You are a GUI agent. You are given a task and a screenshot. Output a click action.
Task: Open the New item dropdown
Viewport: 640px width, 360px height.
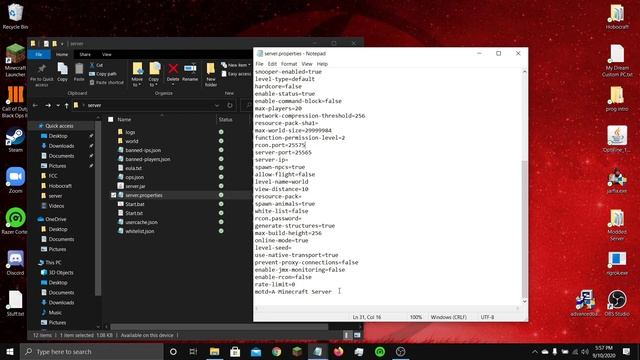point(236,65)
